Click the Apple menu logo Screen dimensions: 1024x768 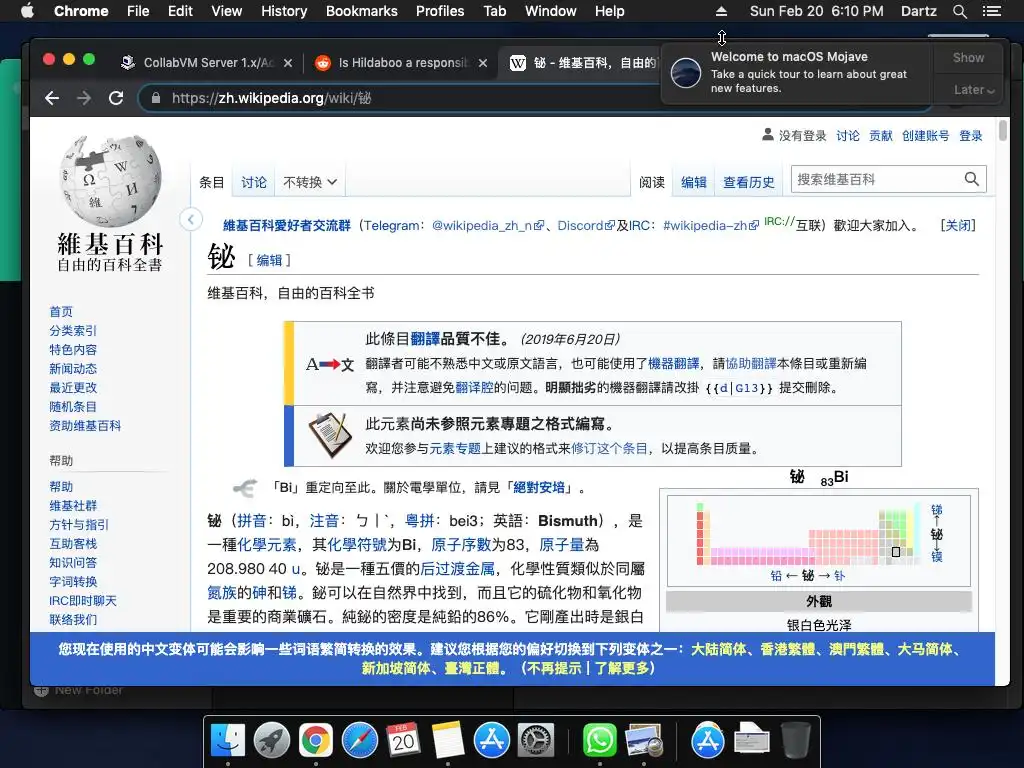[x=27, y=11]
